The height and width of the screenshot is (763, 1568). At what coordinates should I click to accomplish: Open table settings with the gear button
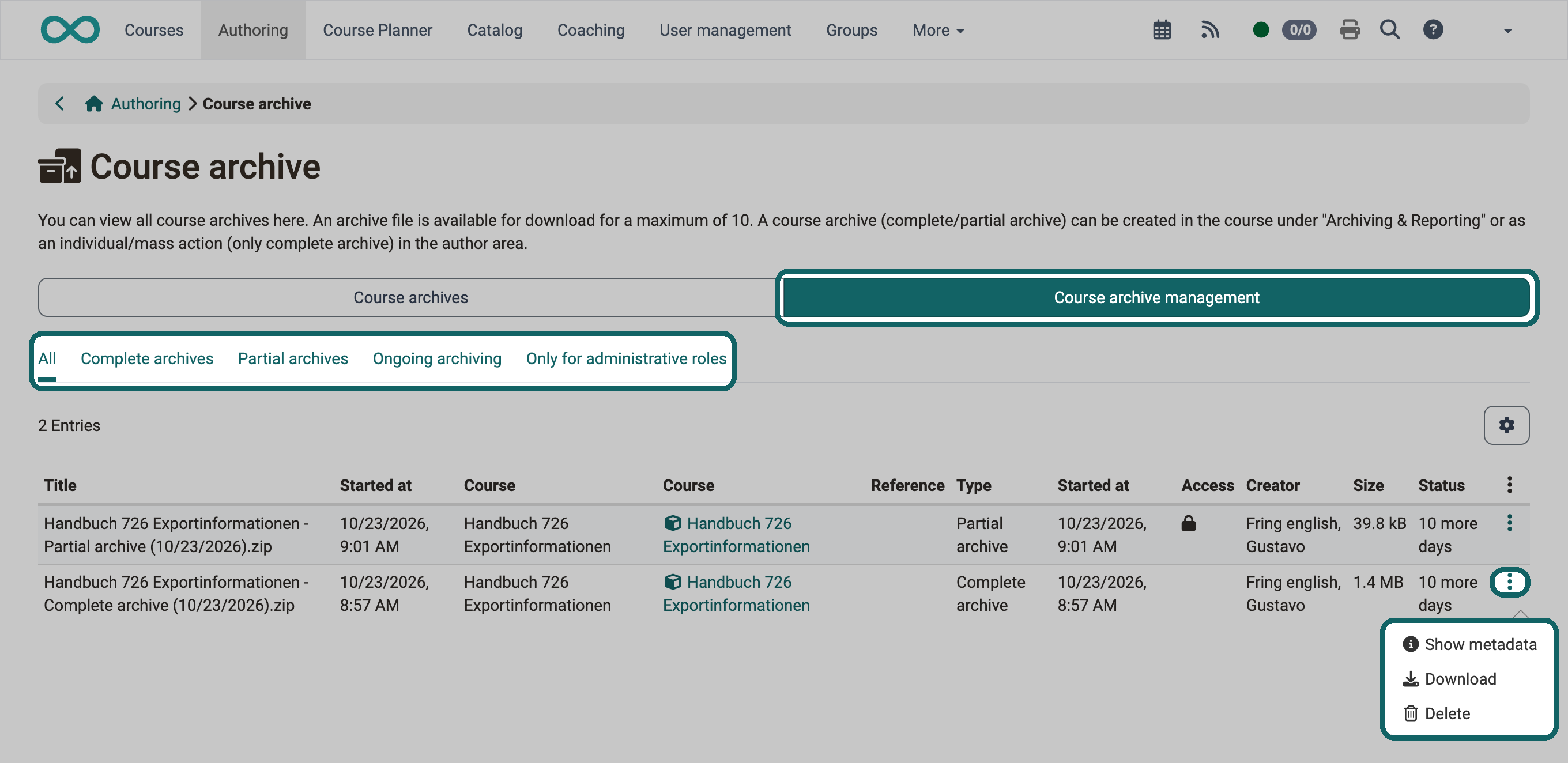coord(1506,425)
